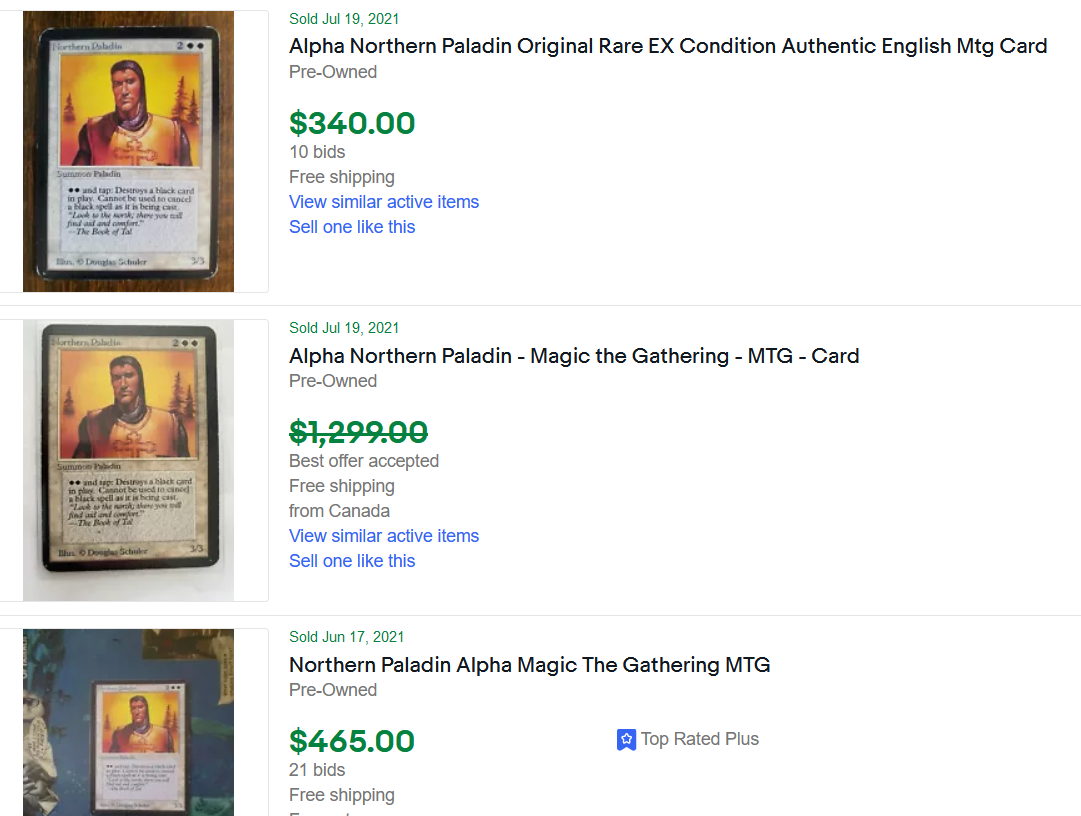The height and width of the screenshot is (816, 1081).
Task: Click the 'Best offer accepted' text
Action: click(x=364, y=461)
